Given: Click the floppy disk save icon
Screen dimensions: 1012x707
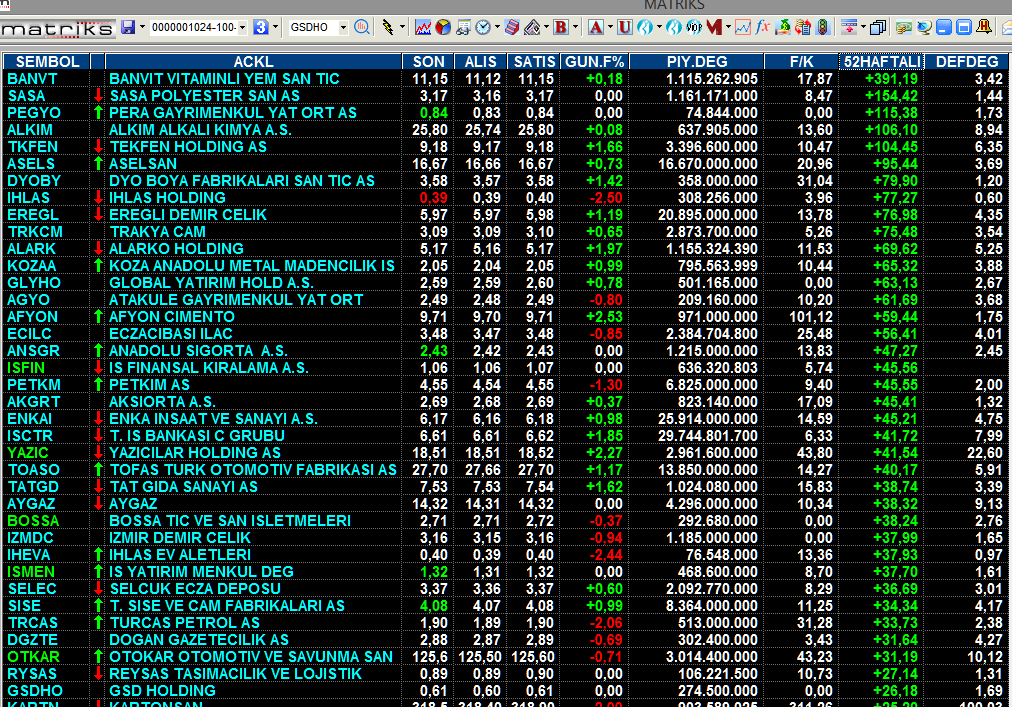Looking at the screenshot, I should pyautogui.click(x=128, y=27).
